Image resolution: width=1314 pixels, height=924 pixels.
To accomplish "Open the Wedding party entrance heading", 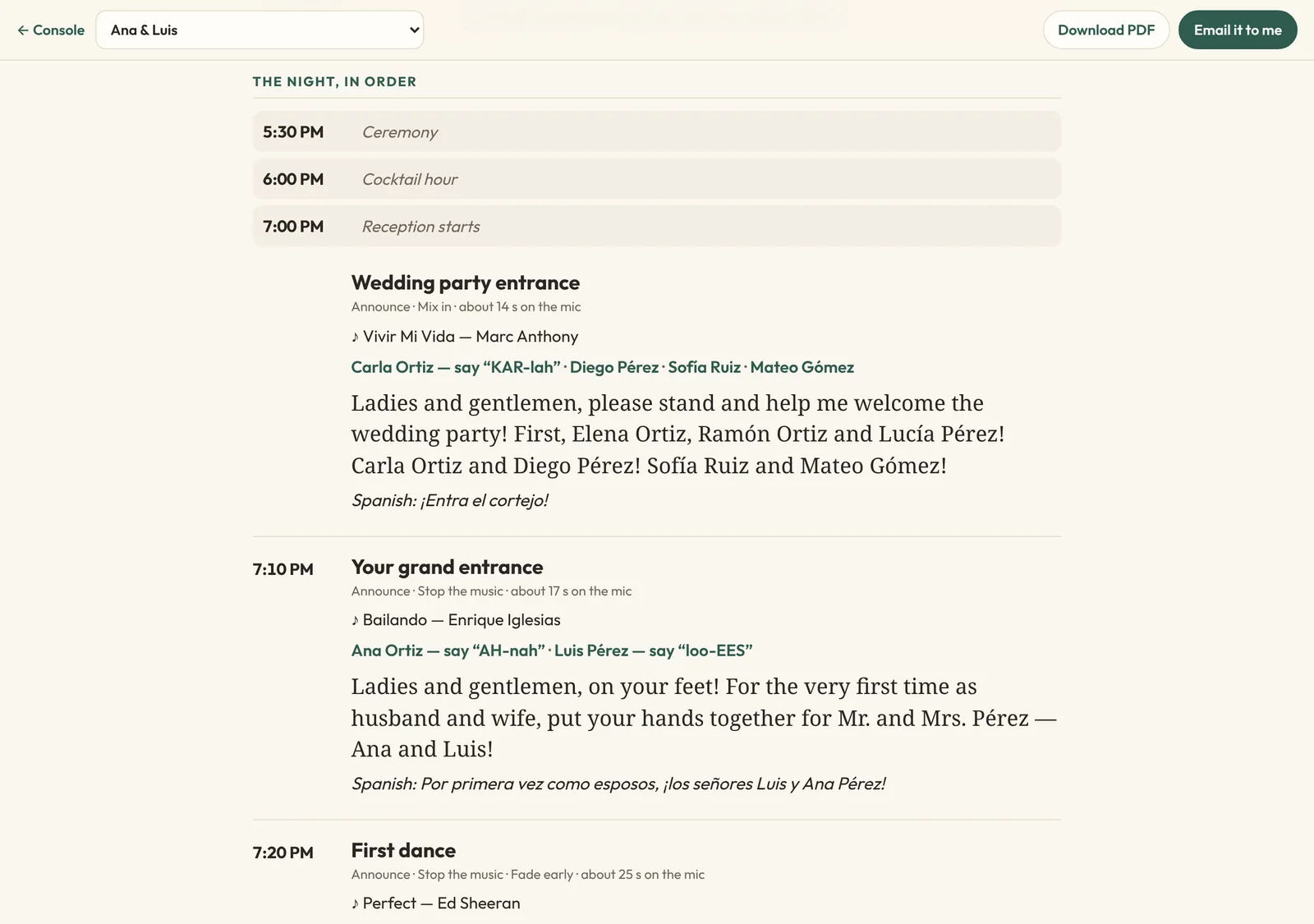I will [x=465, y=283].
